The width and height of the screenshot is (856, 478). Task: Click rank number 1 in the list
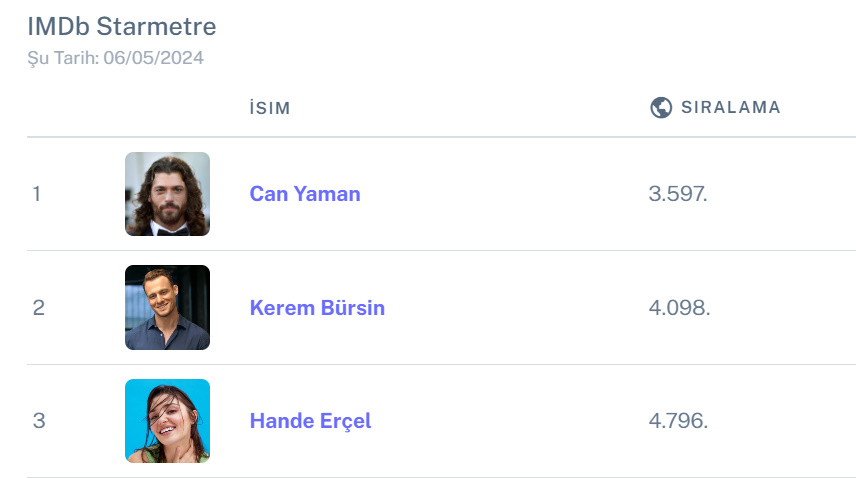click(37, 194)
